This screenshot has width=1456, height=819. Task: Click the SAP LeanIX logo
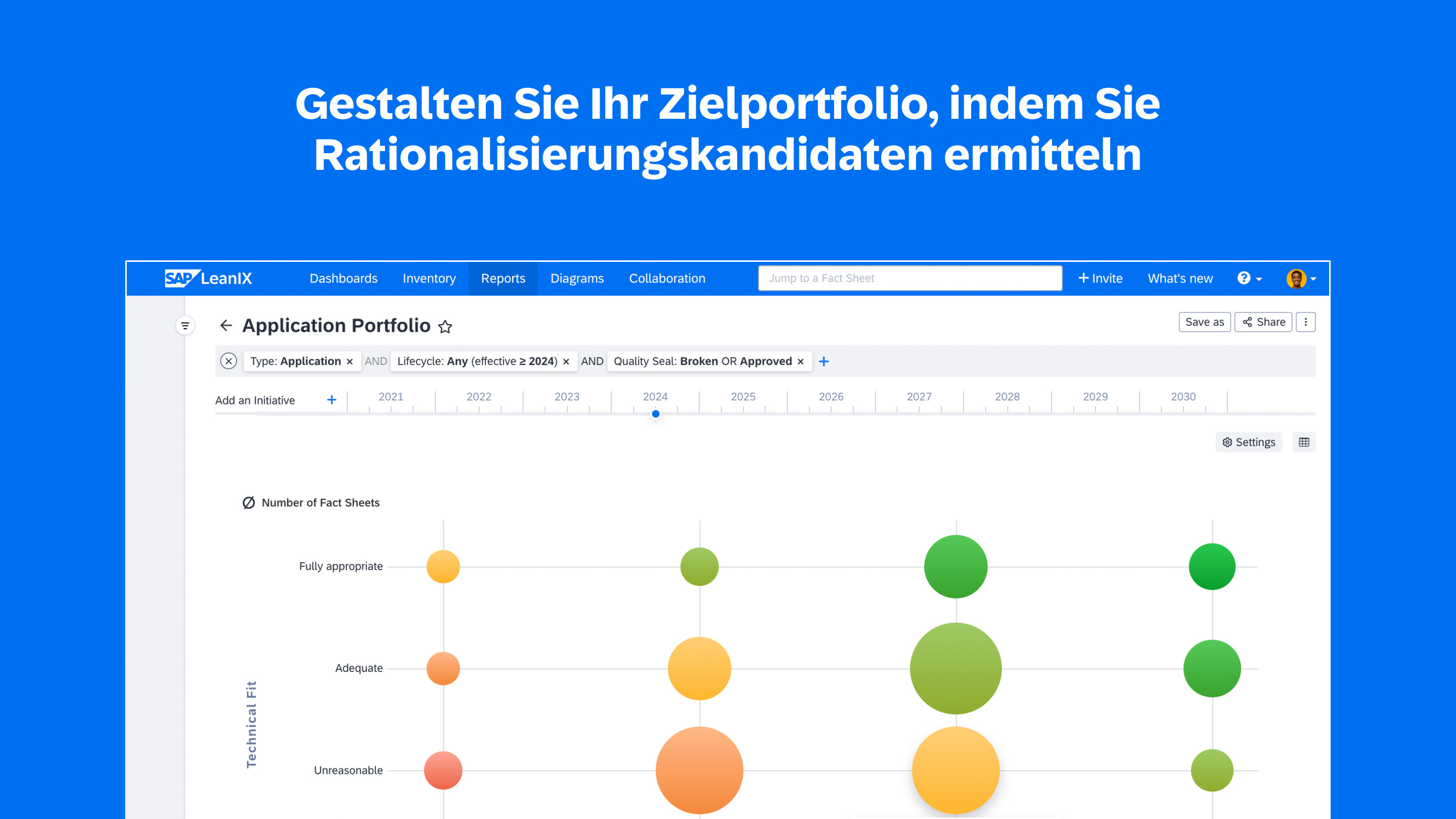(208, 278)
